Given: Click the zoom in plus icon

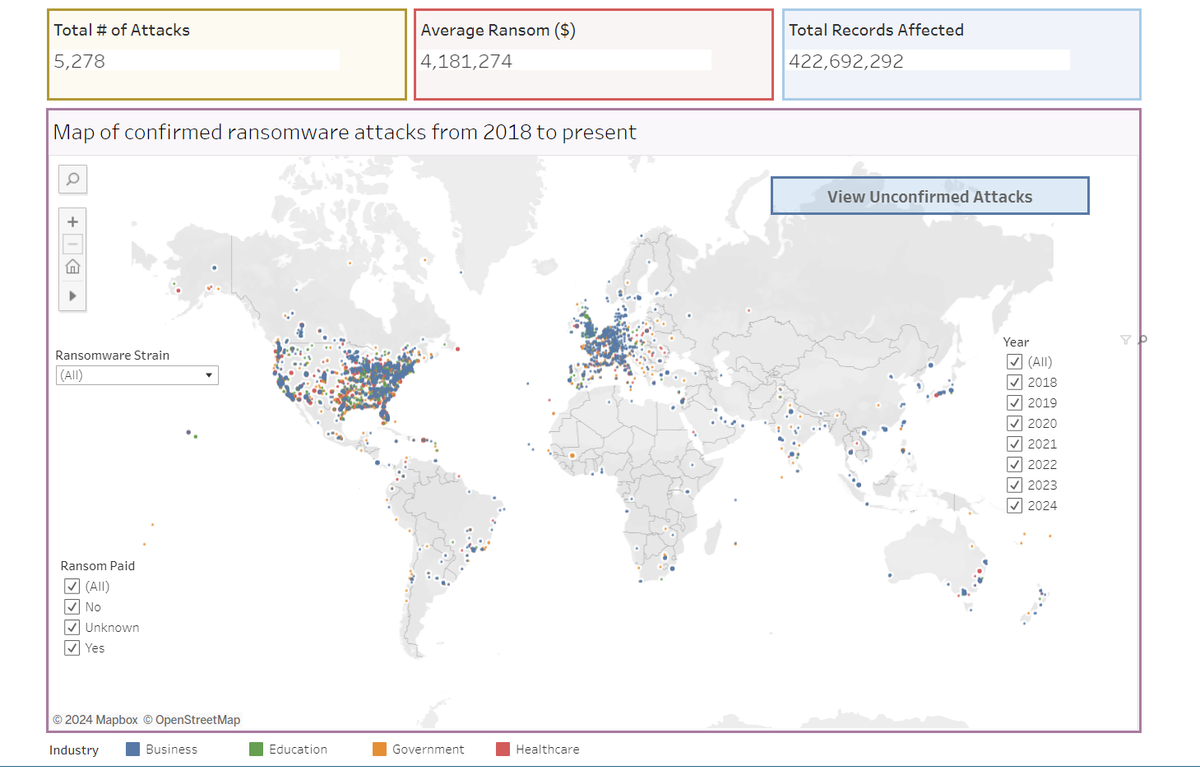Looking at the screenshot, I should 71,221.
